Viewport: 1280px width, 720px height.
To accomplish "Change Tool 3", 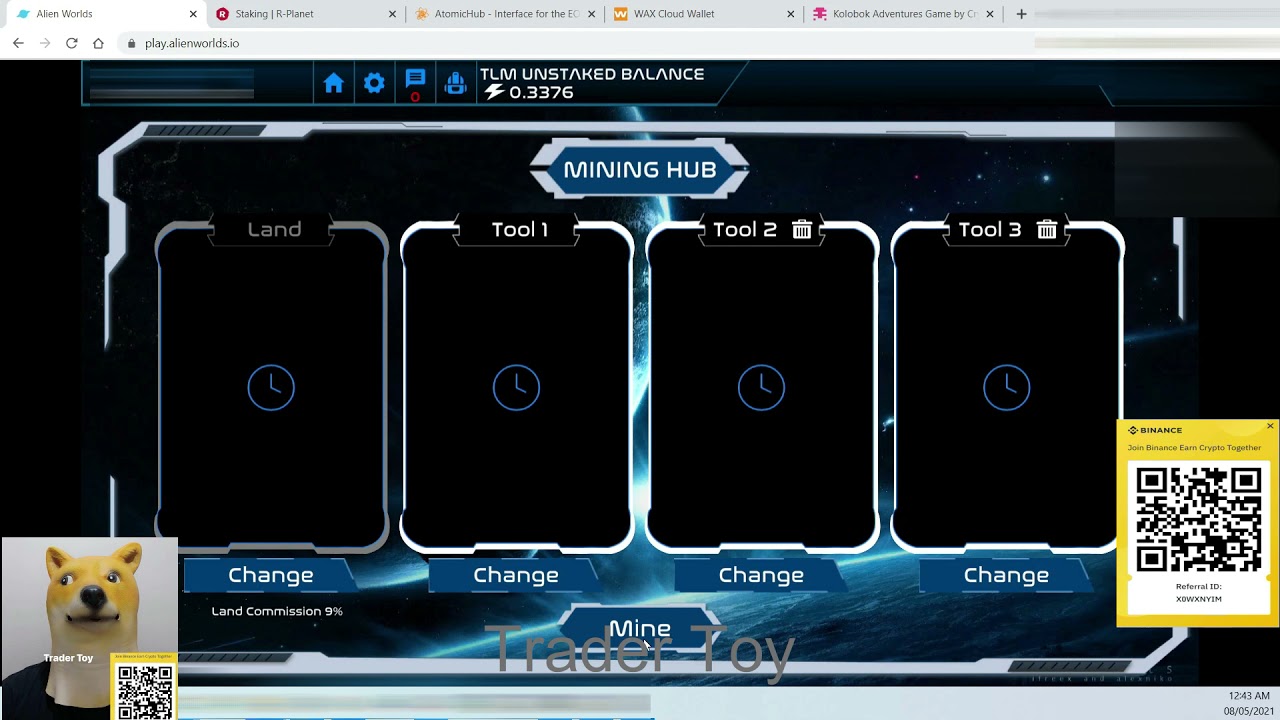I will [x=1006, y=575].
